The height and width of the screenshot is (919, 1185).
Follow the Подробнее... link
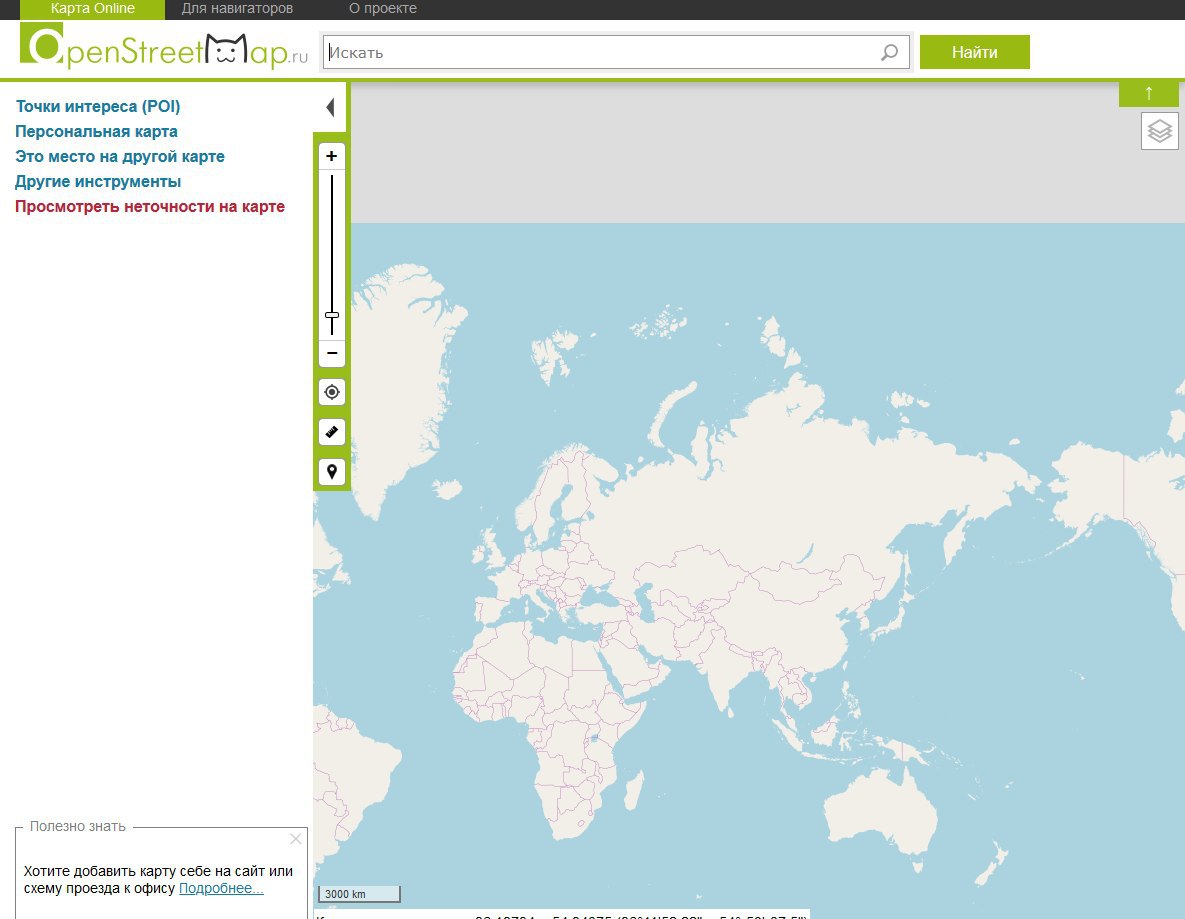[221, 888]
